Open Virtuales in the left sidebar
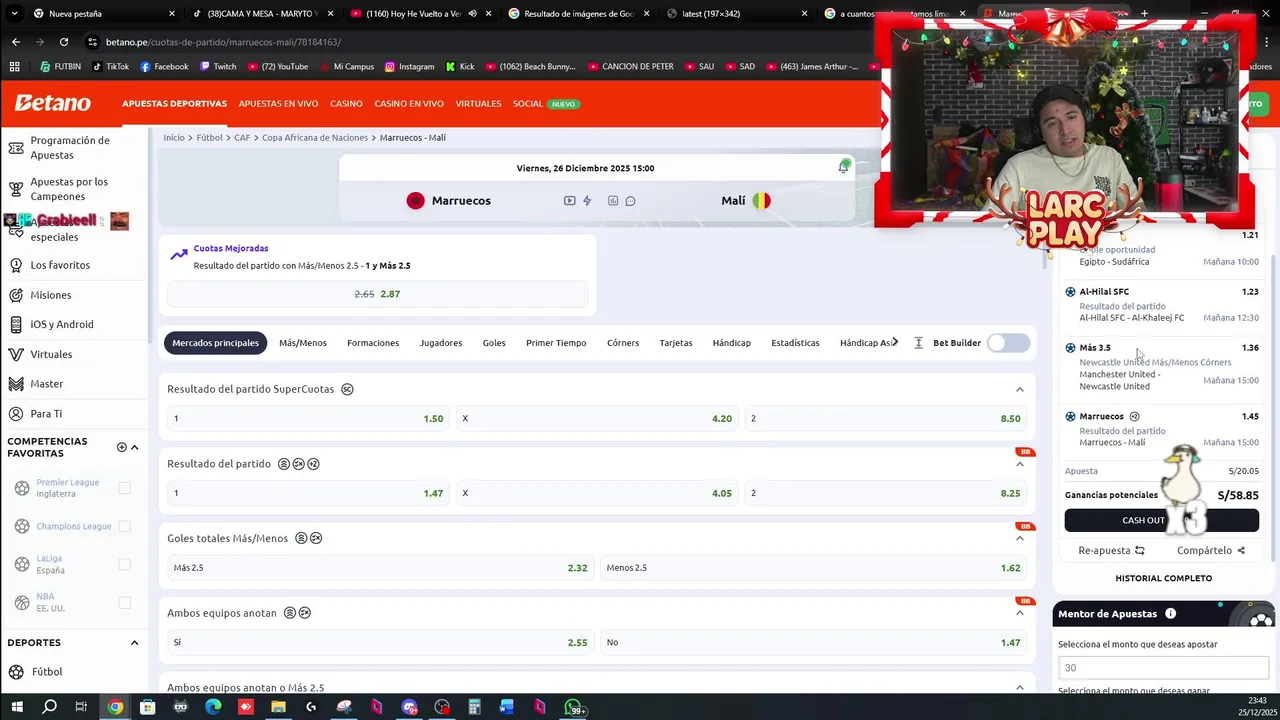 (51, 354)
